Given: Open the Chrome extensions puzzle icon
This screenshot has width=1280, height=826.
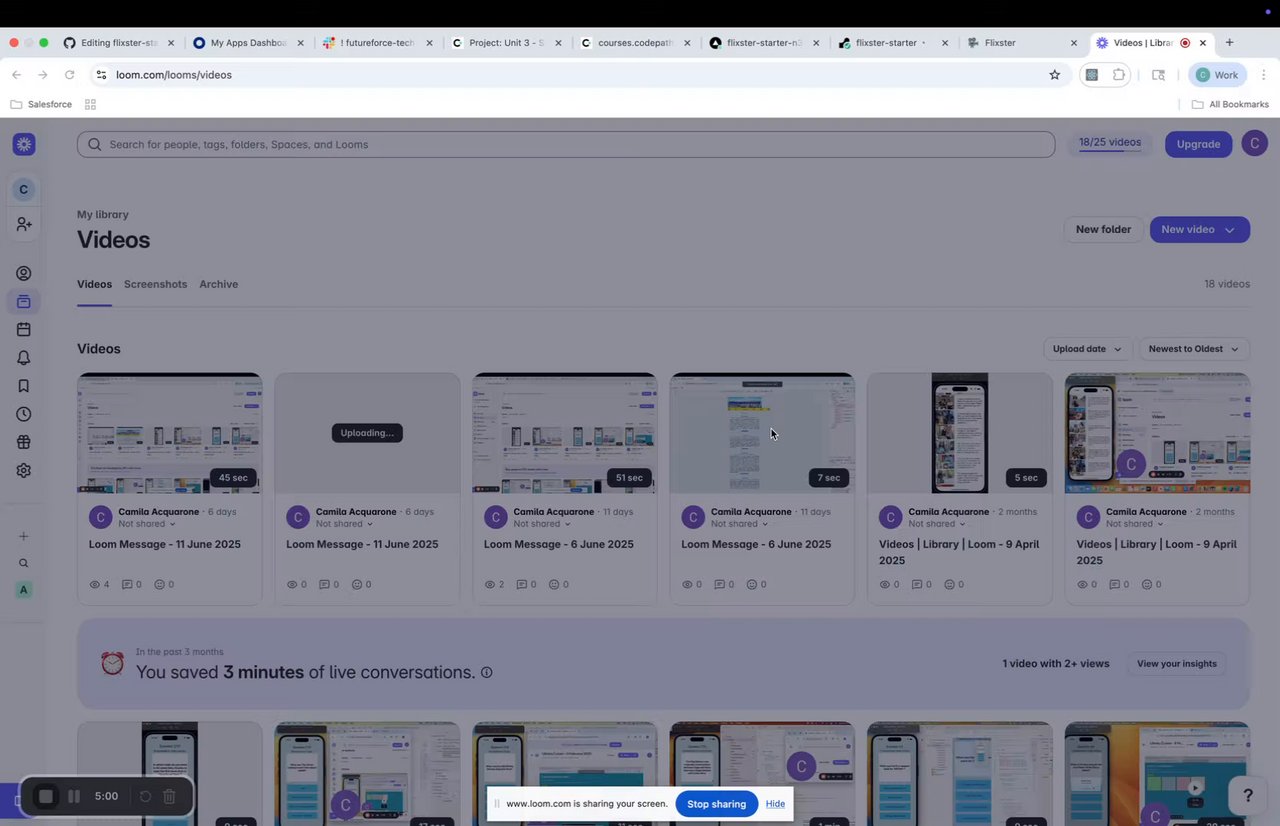Looking at the screenshot, I should tap(1118, 75).
